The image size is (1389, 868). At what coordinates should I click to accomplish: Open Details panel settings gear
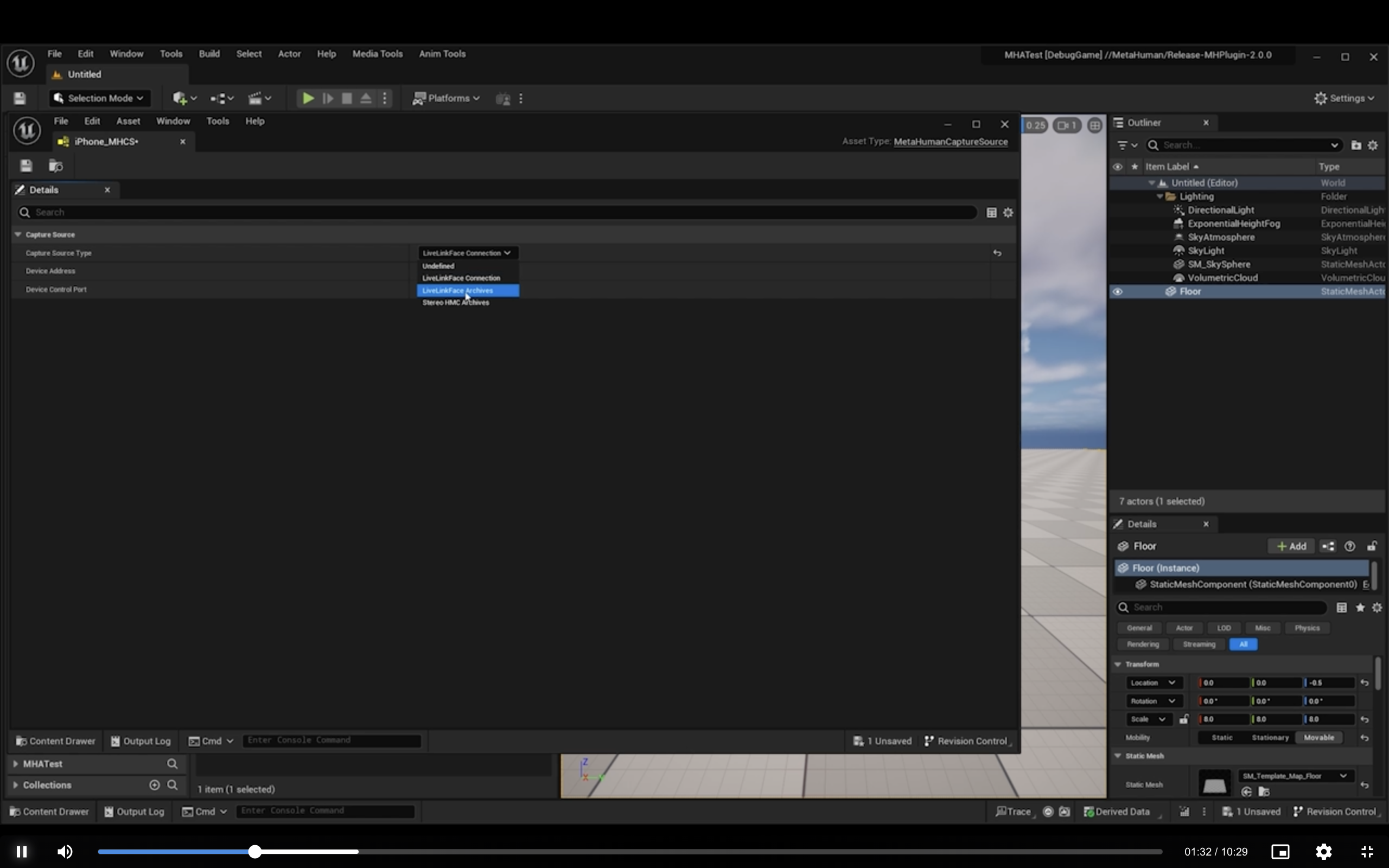coord(1008,213)
